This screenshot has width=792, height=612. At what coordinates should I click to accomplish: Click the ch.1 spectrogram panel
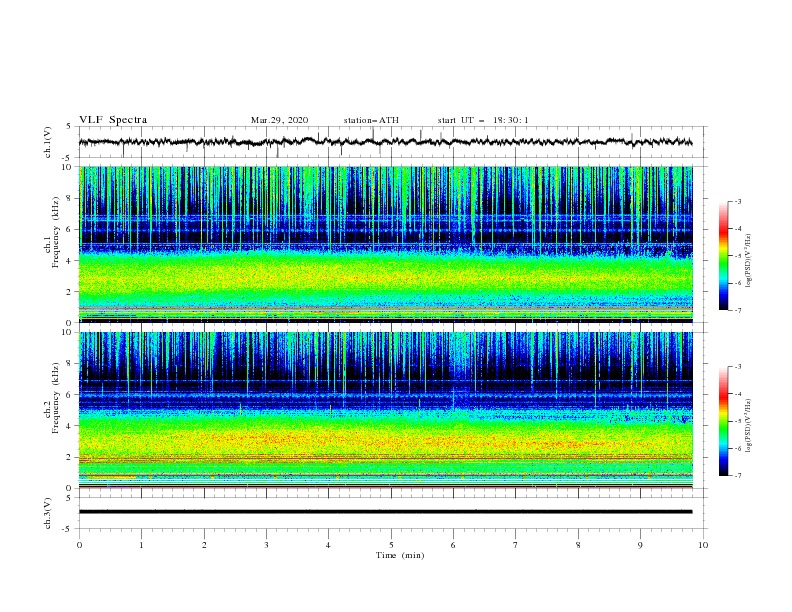[386, 244]
